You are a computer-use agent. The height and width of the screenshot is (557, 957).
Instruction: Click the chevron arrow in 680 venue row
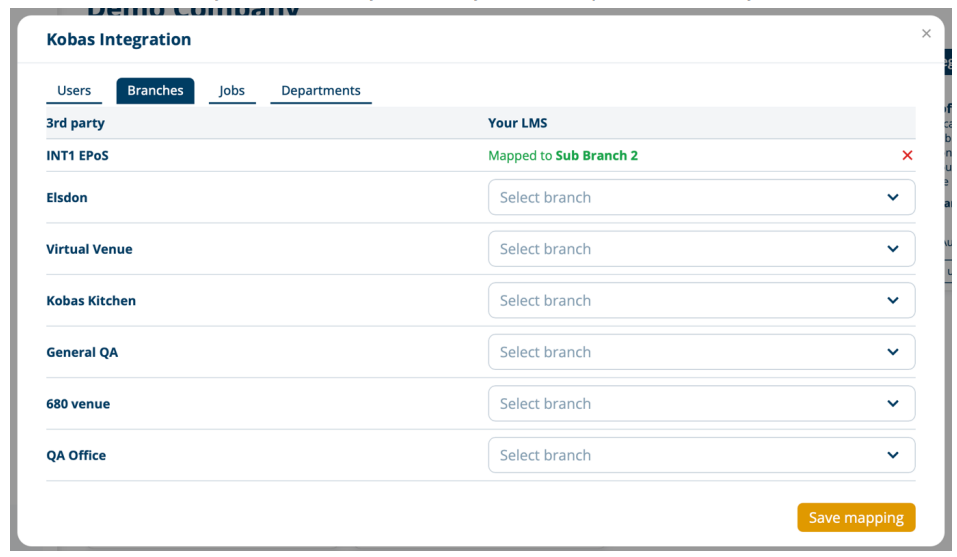[893, 404]
